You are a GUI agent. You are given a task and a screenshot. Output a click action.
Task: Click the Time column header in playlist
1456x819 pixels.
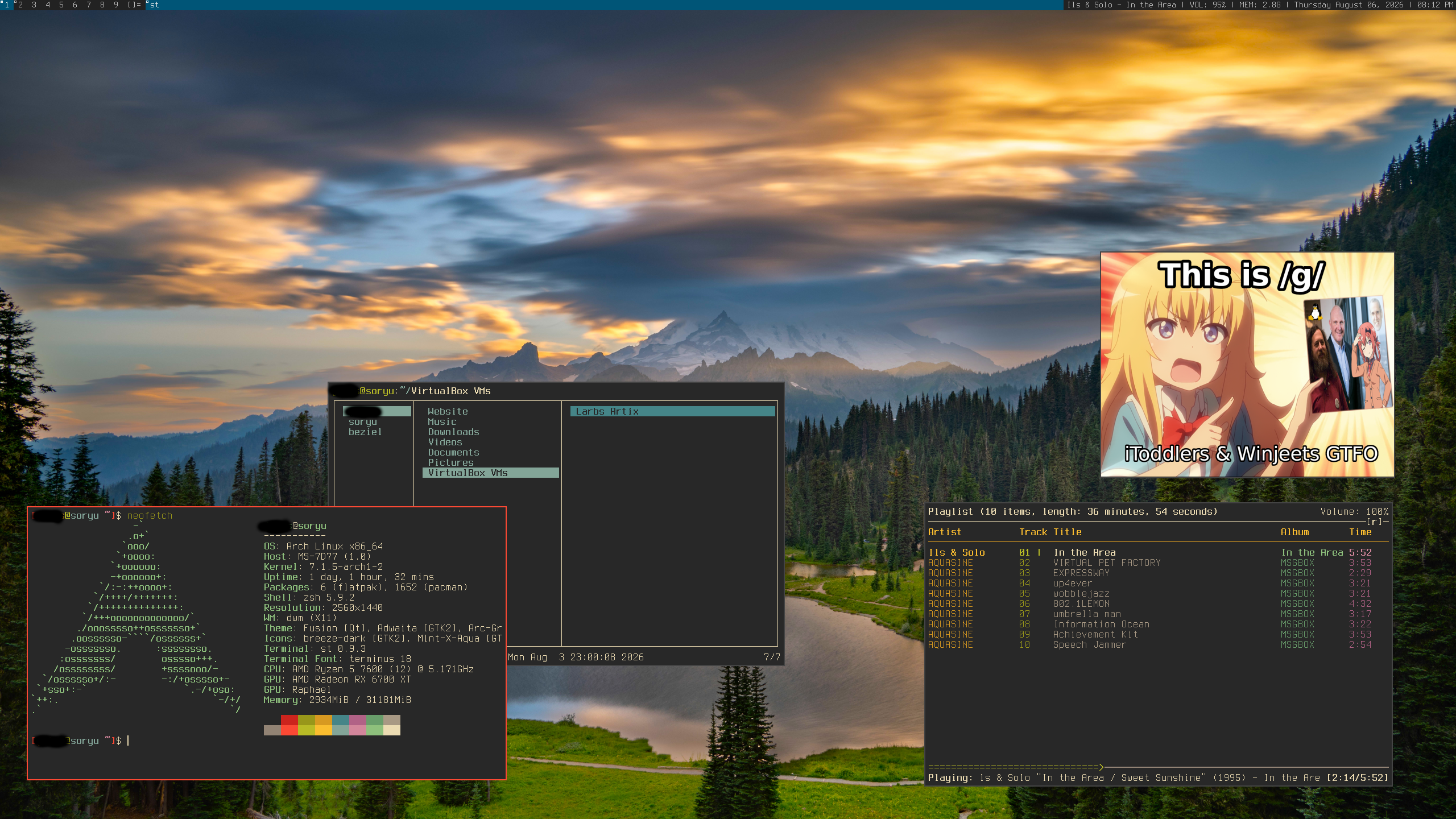(x=1360, y=532)
